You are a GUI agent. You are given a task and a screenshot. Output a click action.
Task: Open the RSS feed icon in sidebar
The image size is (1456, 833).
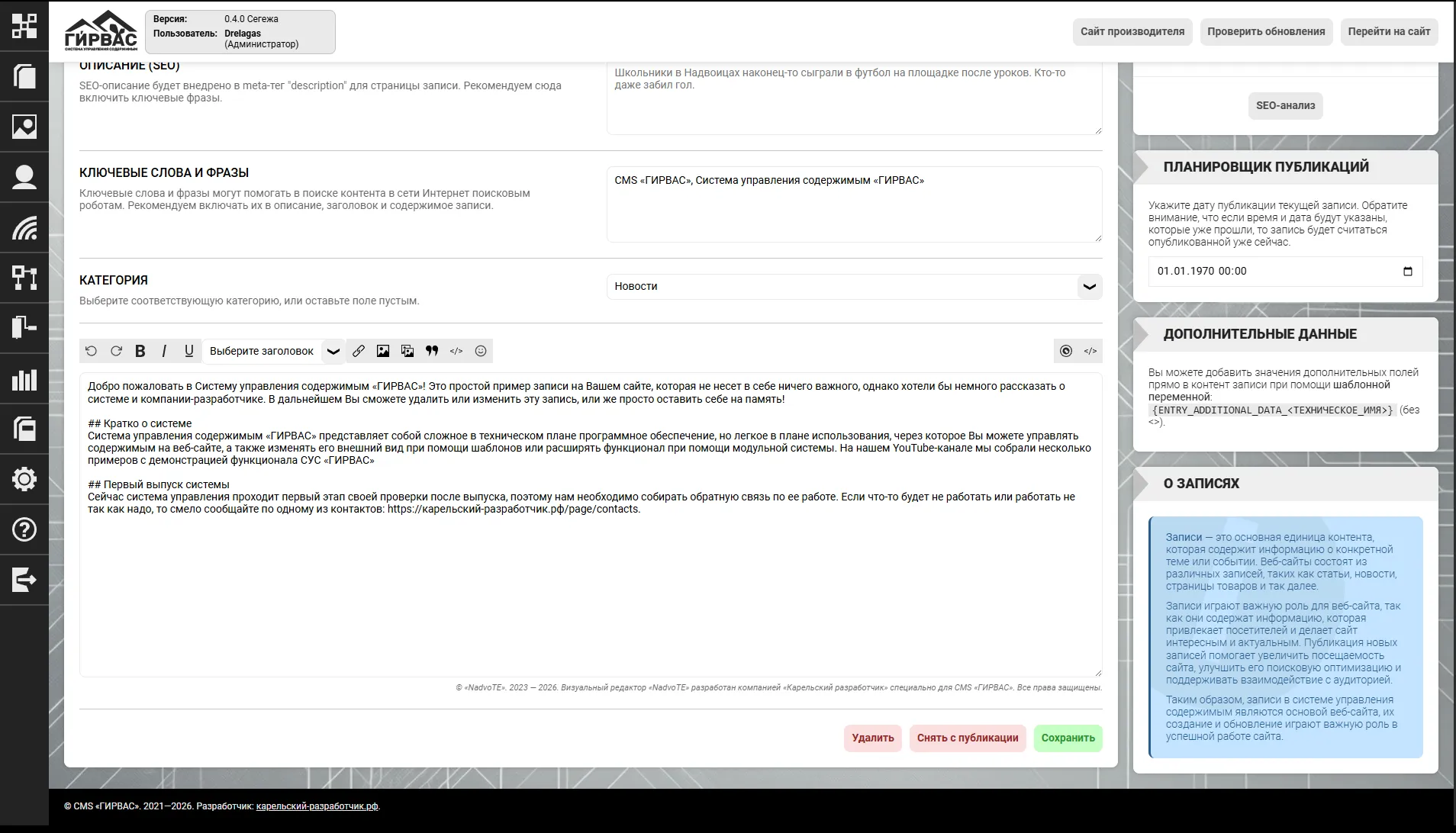pos(24,227)
